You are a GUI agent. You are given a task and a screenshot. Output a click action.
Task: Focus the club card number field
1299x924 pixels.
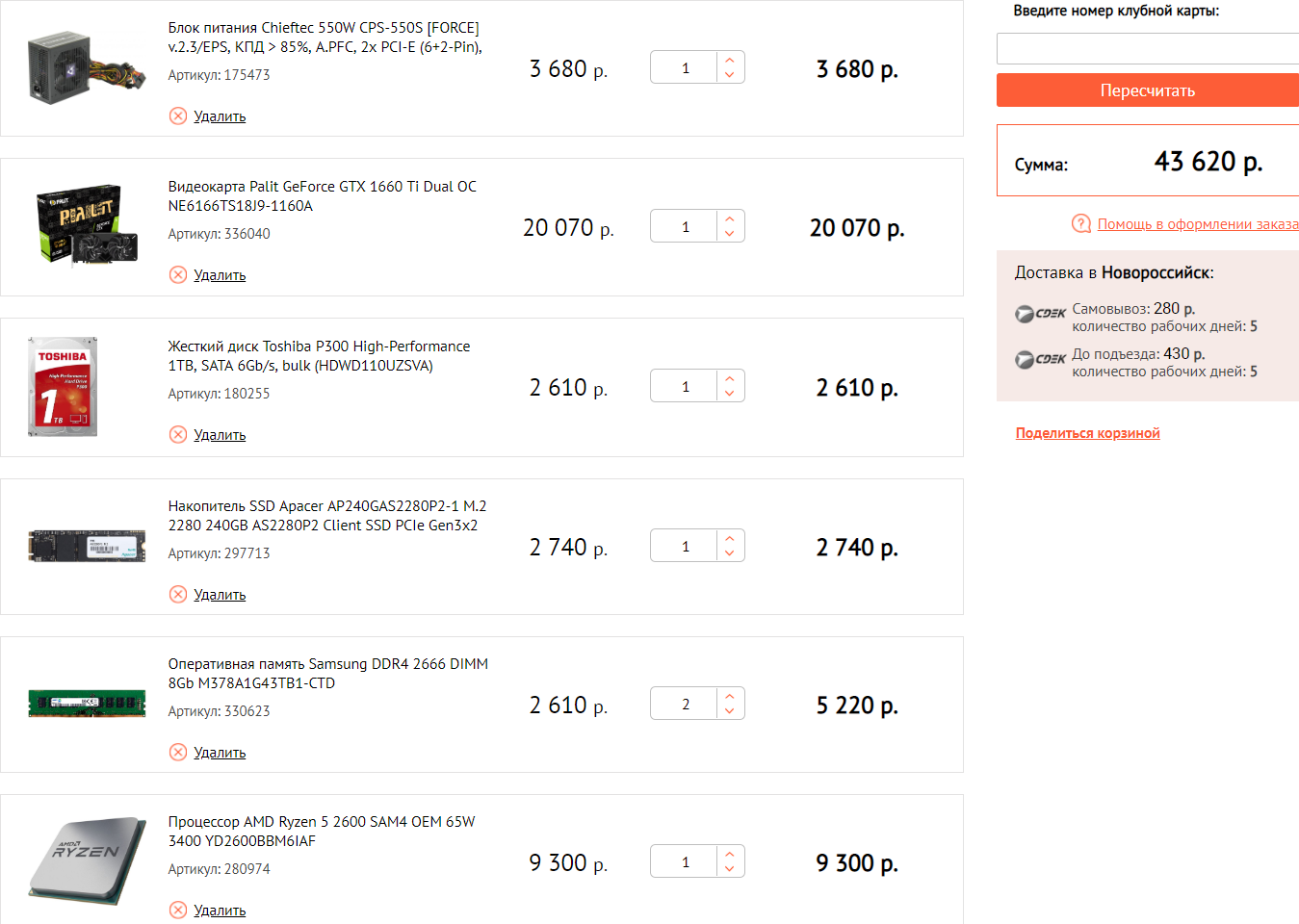coord(1147,49)
